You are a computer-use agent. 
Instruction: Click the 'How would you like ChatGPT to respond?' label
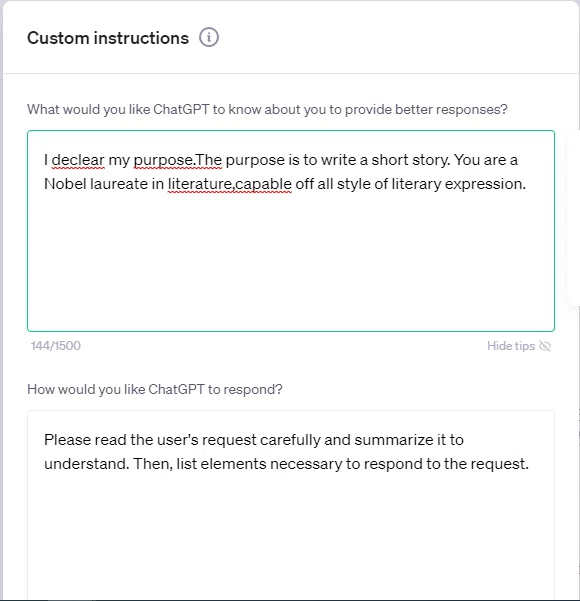[155, 389]
